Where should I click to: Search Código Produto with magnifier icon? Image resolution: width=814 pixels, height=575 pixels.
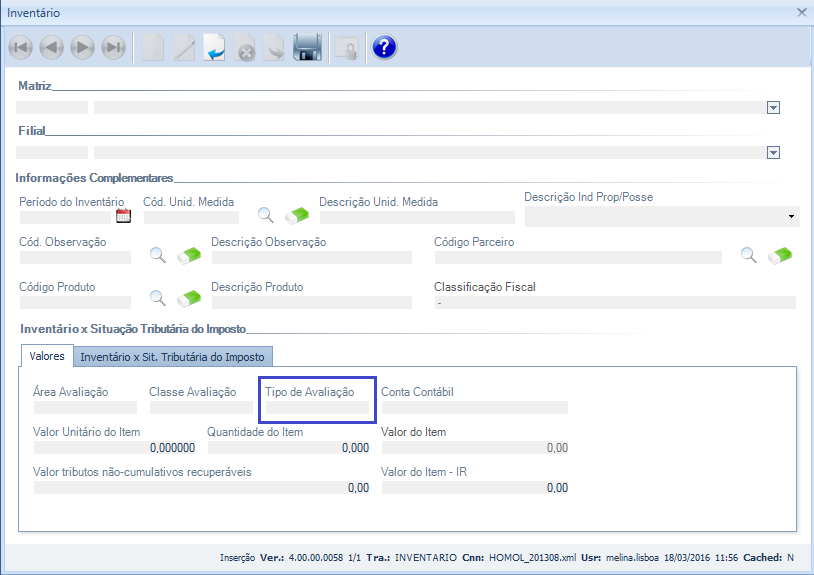click(x=158, y=298)
